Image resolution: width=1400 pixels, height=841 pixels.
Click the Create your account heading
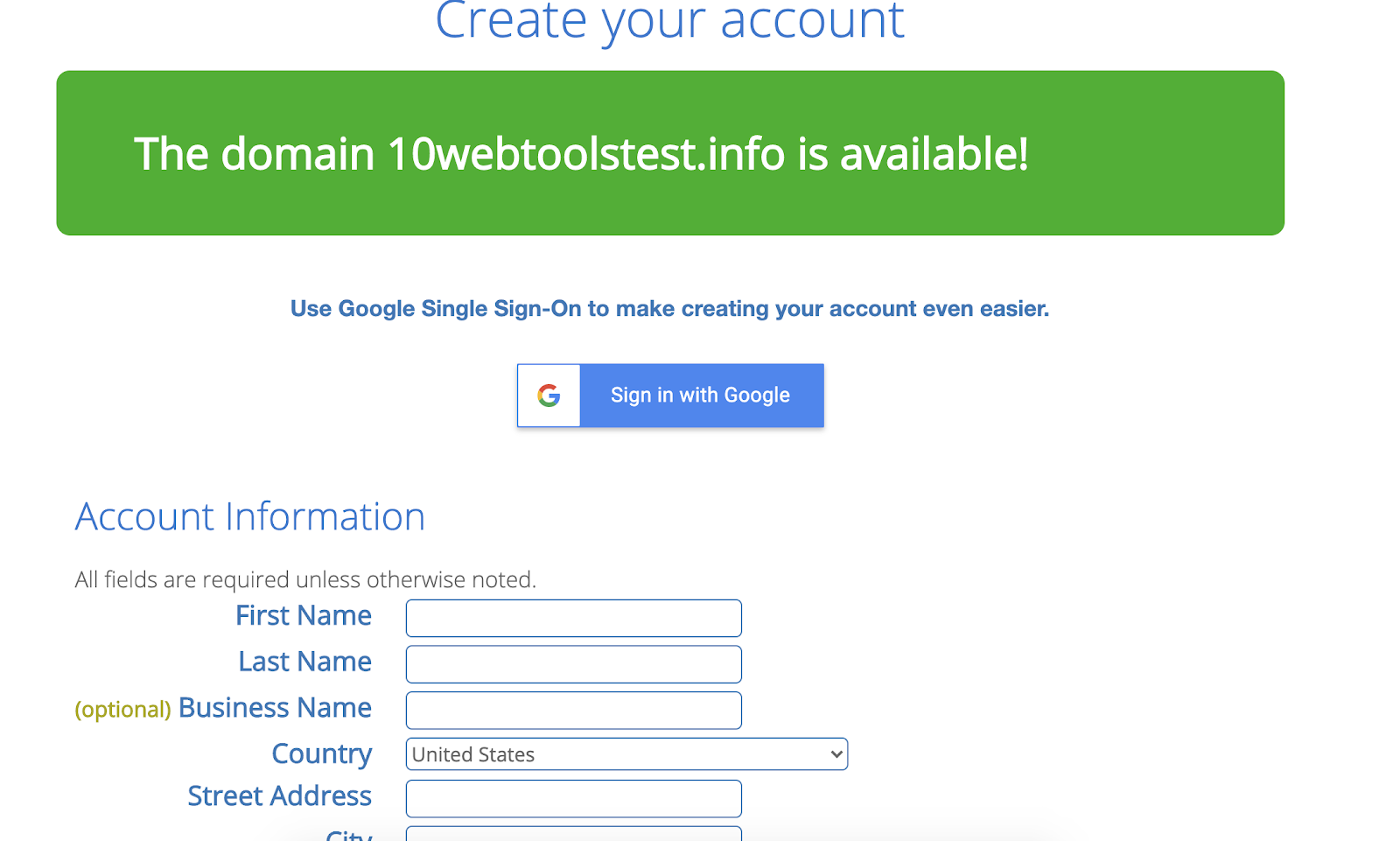[x=670, y=21]
